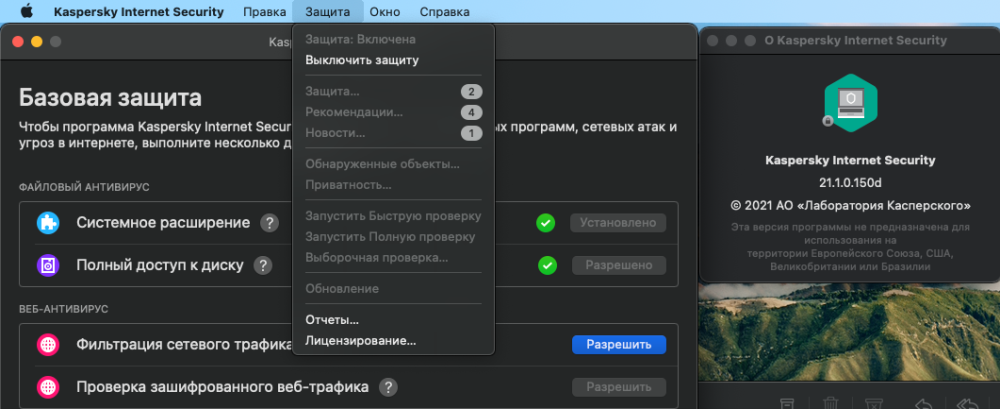The height and width of the screenshot is (409, 1000).
Task: Click the Базовая защита heading
Action: point(110,98)
